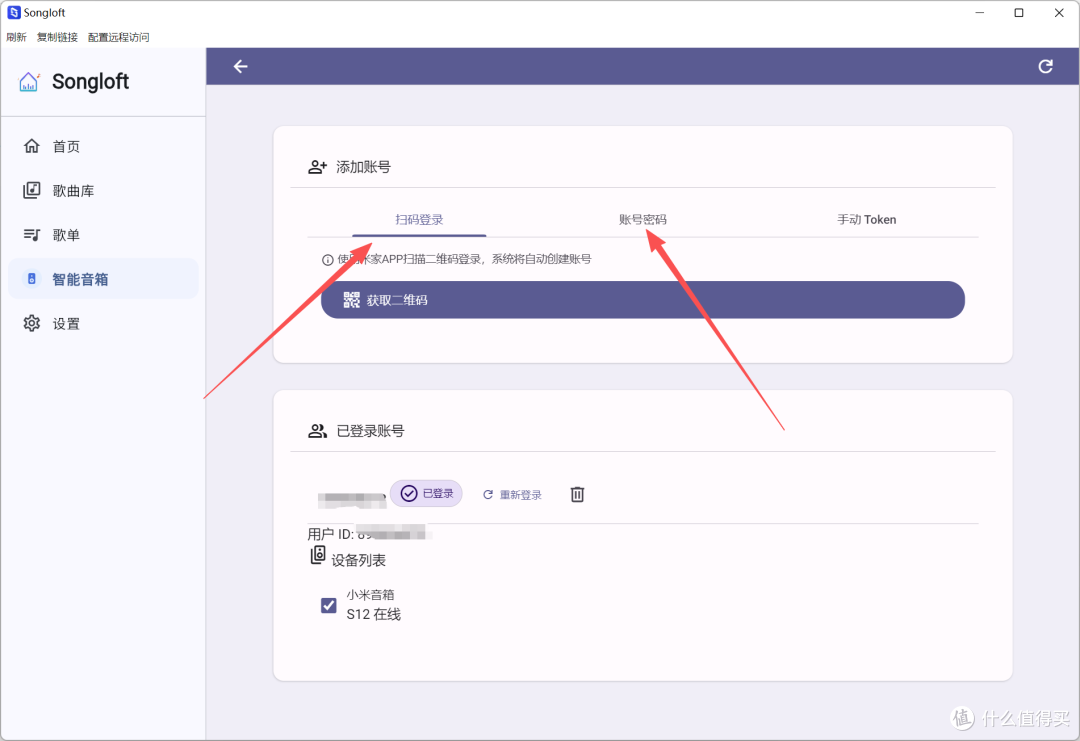Click the 设备列表 heading
Image resolution: width=1080 pixels, height=741 pixels.
click(x=358, y=561)
